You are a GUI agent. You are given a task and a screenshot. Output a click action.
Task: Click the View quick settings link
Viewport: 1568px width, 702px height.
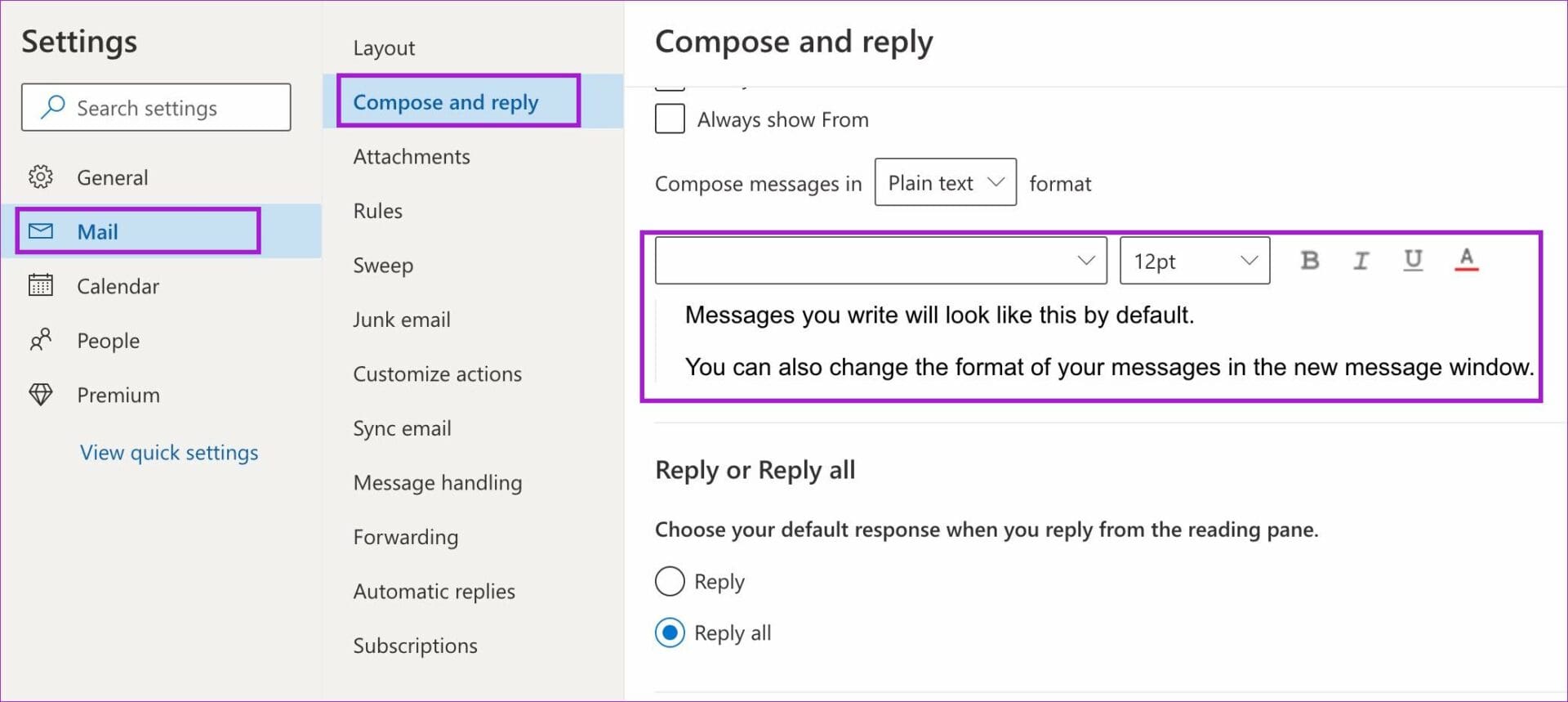pos(169,453)
